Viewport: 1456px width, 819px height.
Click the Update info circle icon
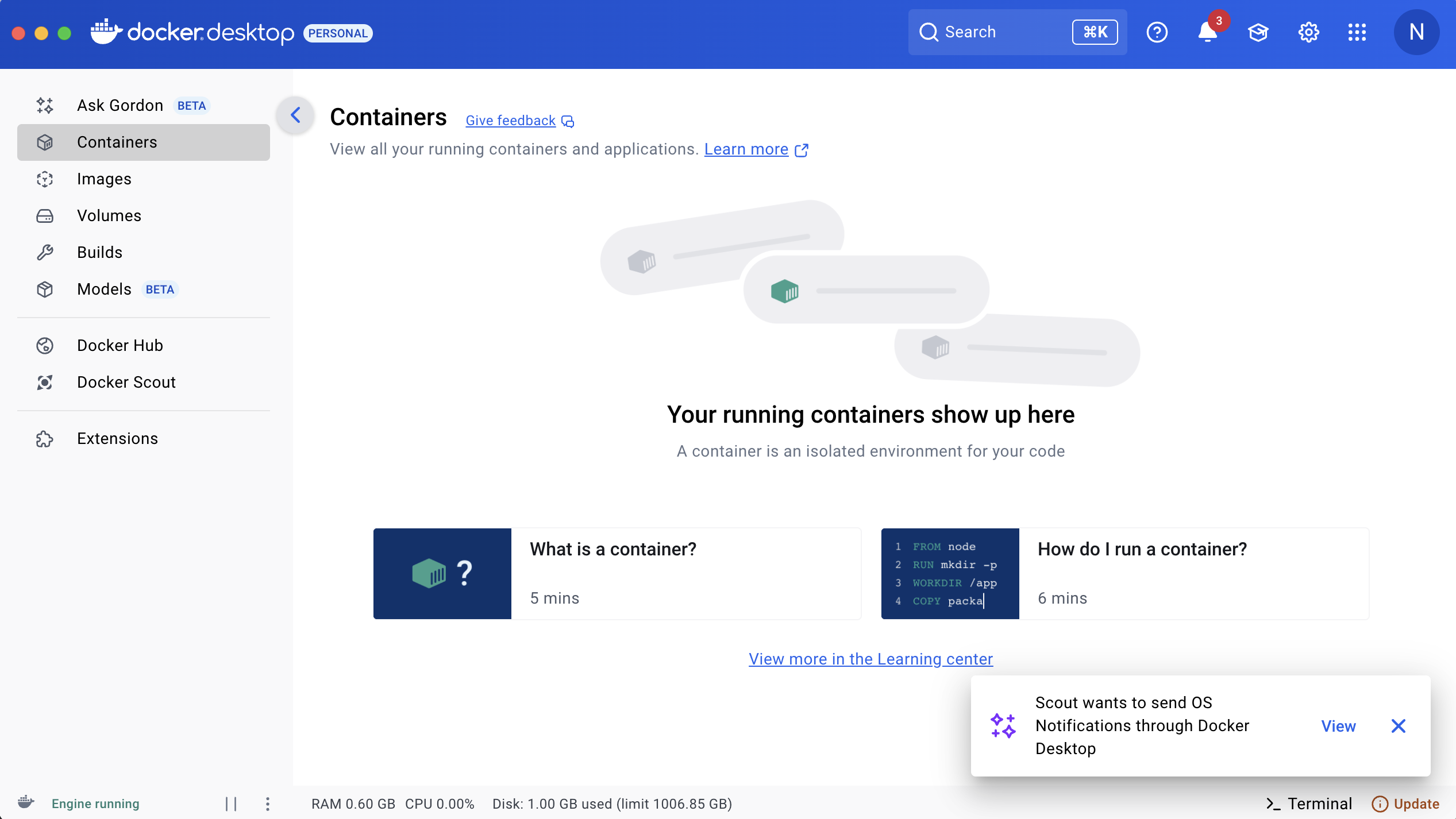(x=1380, y=803)
